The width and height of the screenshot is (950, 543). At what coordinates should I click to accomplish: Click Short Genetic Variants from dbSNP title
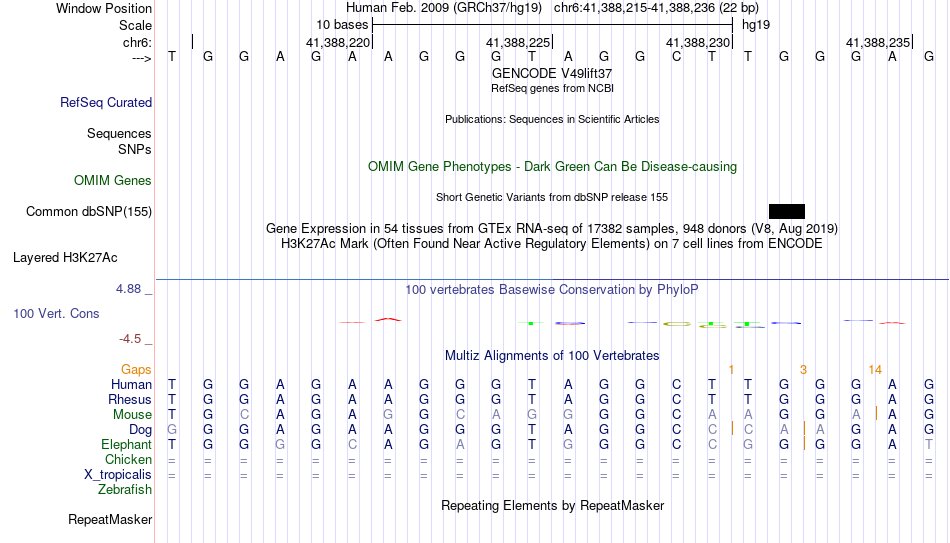point(552,198)
